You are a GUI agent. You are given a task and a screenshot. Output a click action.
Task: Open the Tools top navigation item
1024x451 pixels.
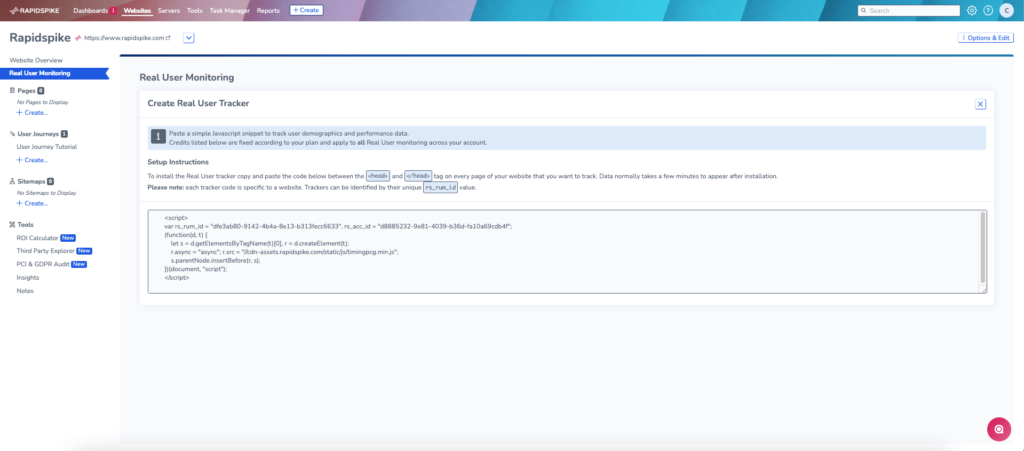point(195,10)
